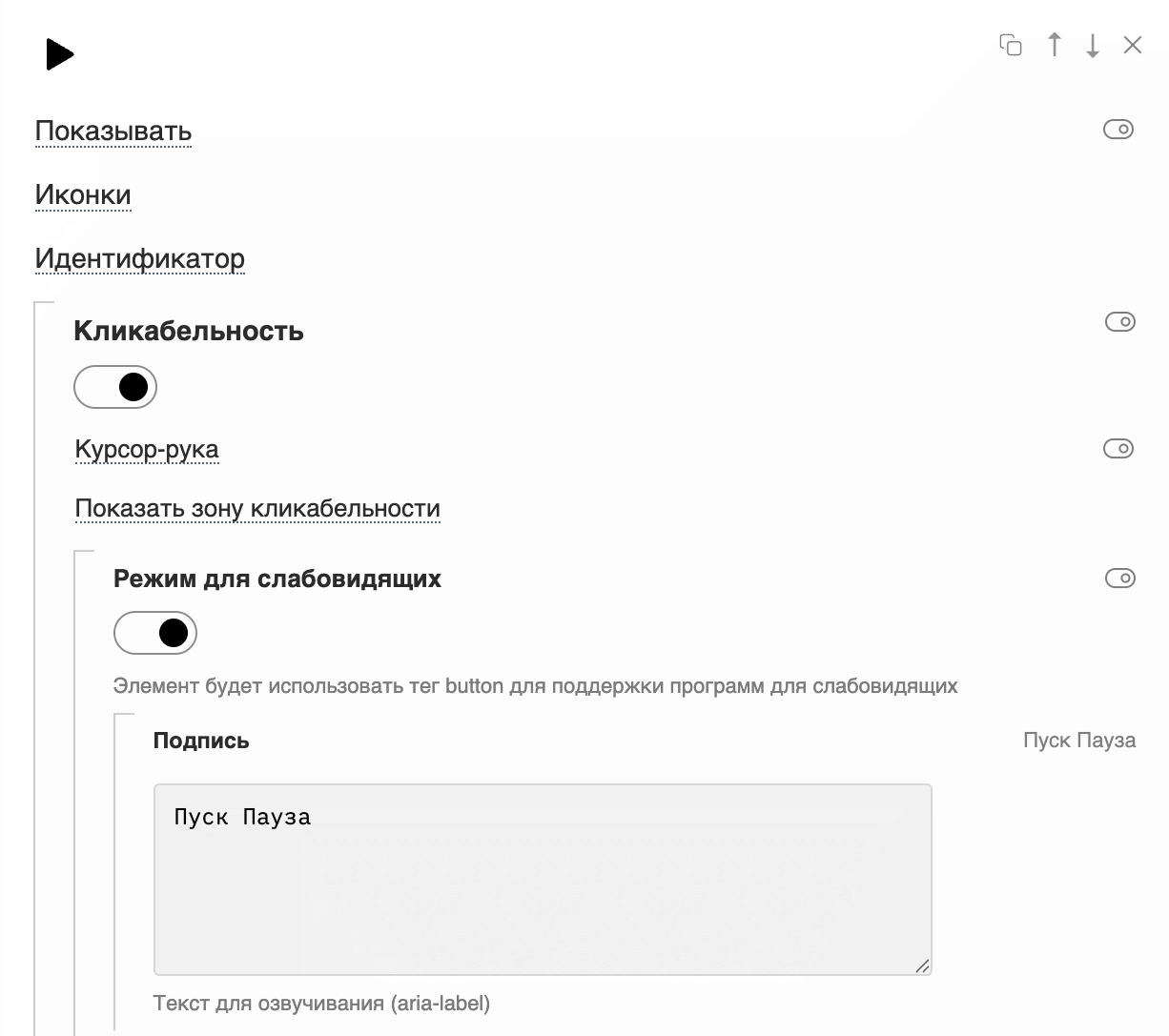The height and width of the screenshot is (1036, 1169).
Task: Expand the Иконки section
Action: 83,195
